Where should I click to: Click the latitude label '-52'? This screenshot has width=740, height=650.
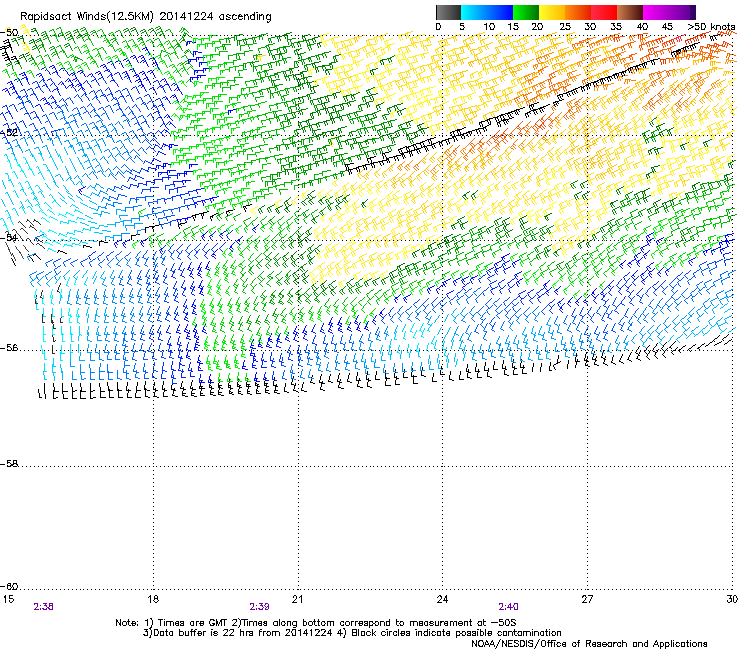[9, 133]
